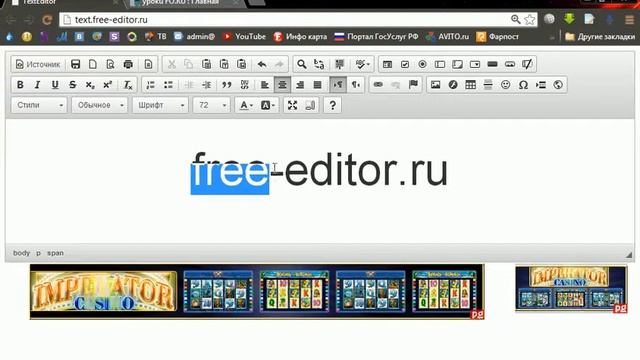640x360 pixels.
Task: Toggle subscript formatting
Action: tap(90, 84)
